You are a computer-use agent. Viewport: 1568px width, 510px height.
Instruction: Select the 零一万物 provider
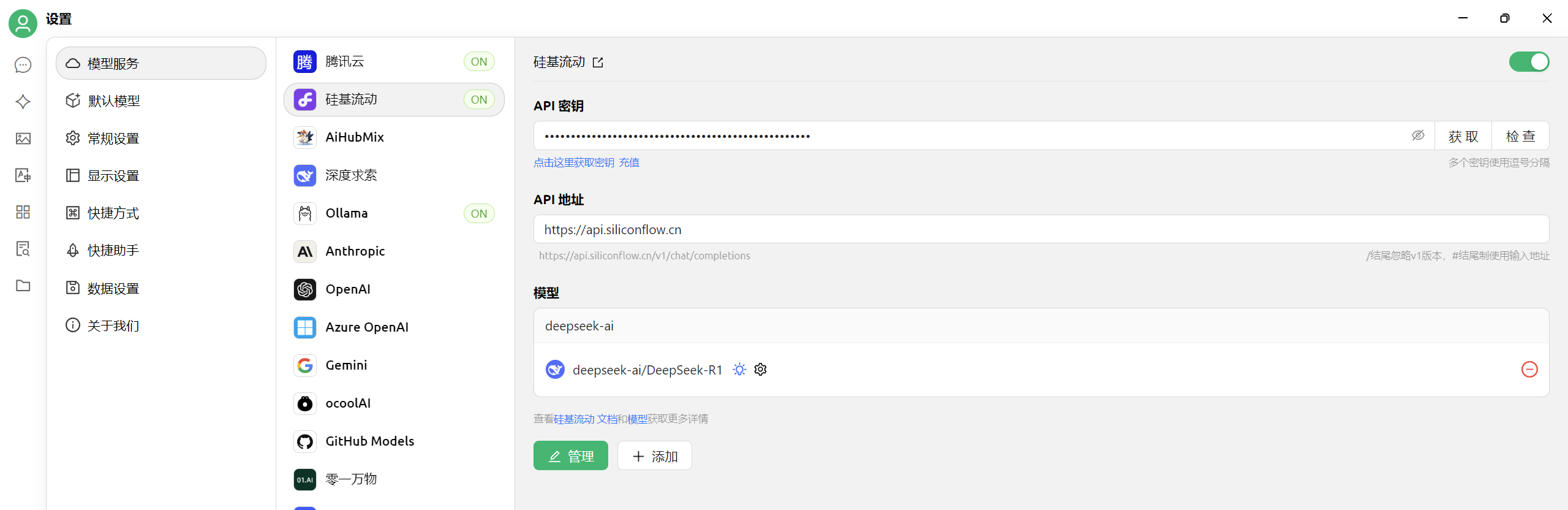[x=394, y=479]
